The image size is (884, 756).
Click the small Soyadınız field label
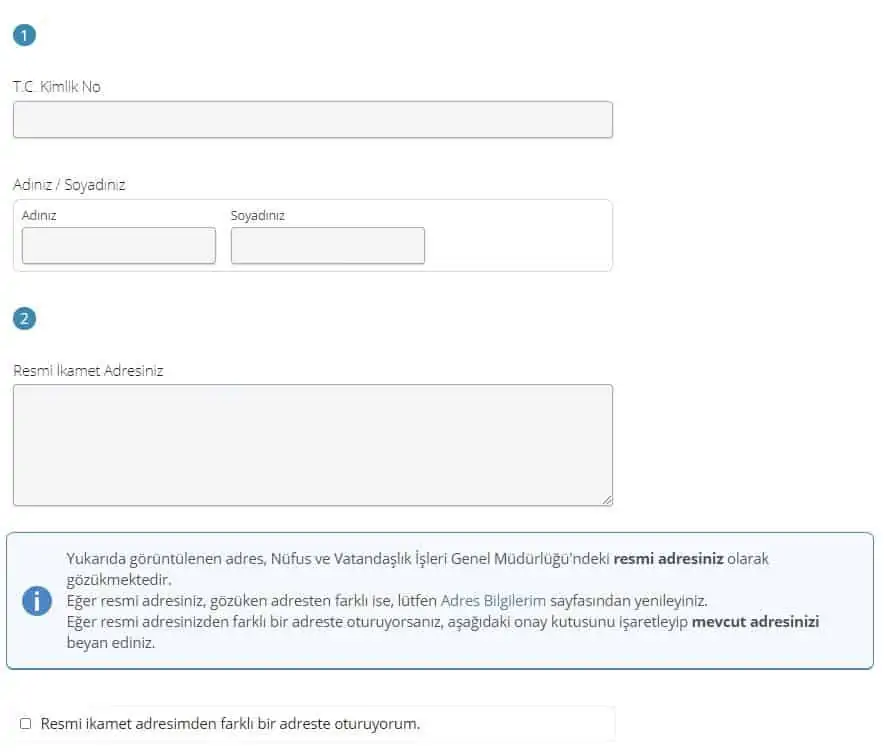pos(257,215)
